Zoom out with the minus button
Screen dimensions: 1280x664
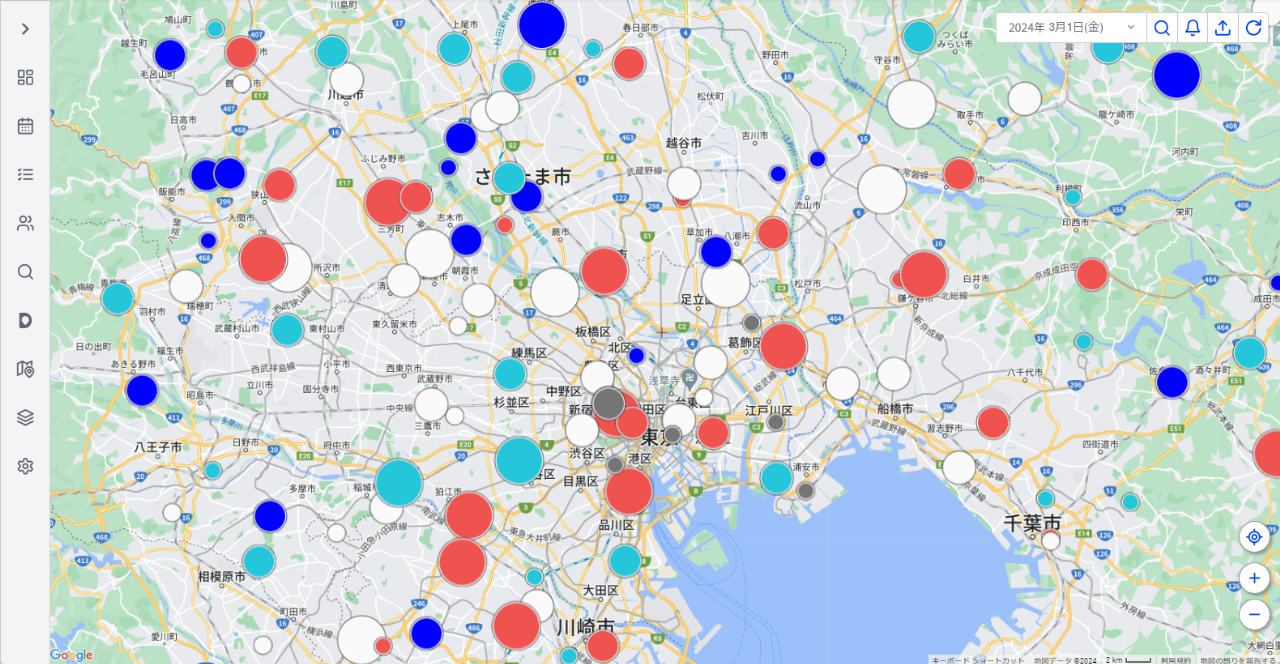pyautogui.click(x=1254, y=614)
